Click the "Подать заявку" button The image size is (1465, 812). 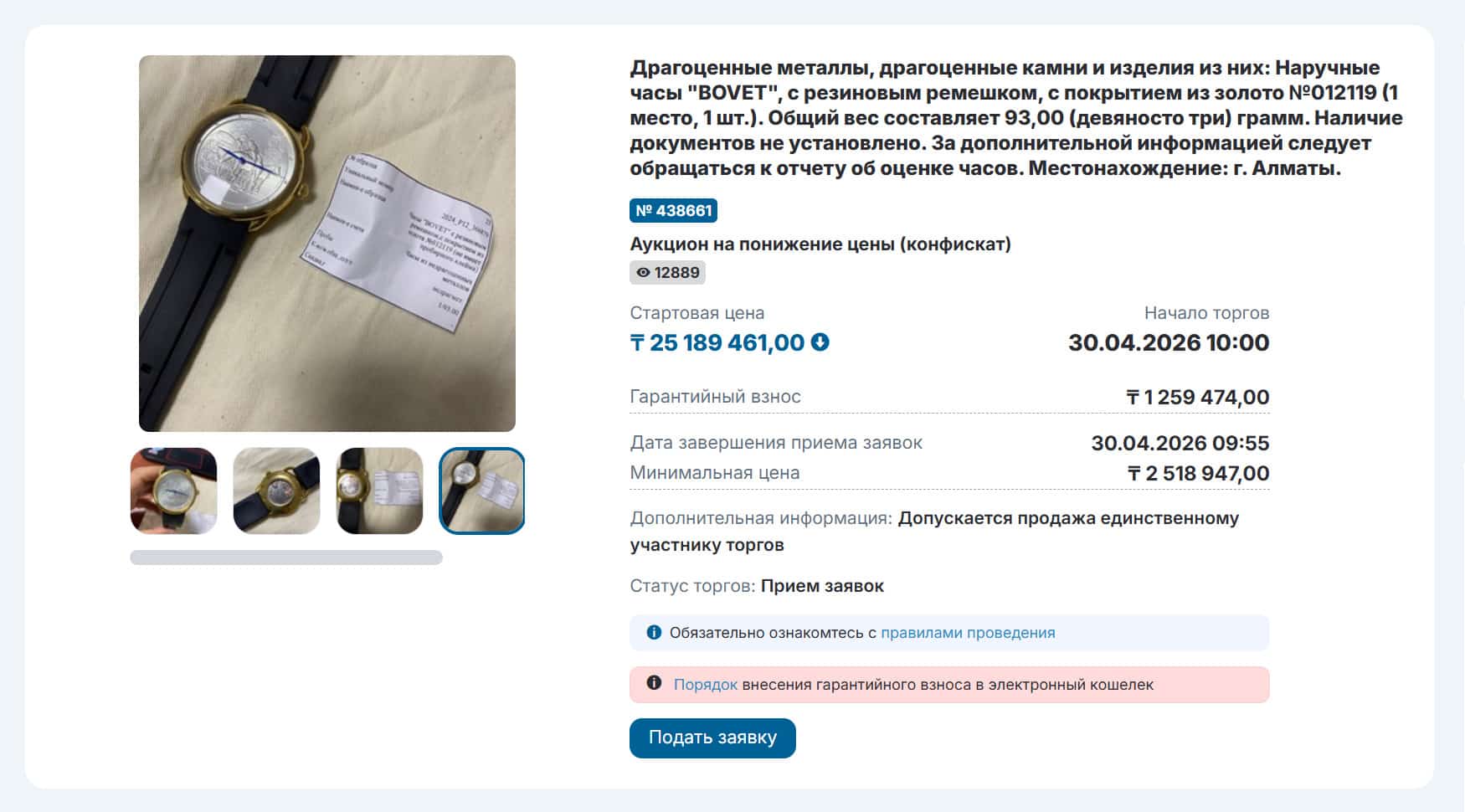[x=712, y=738]
